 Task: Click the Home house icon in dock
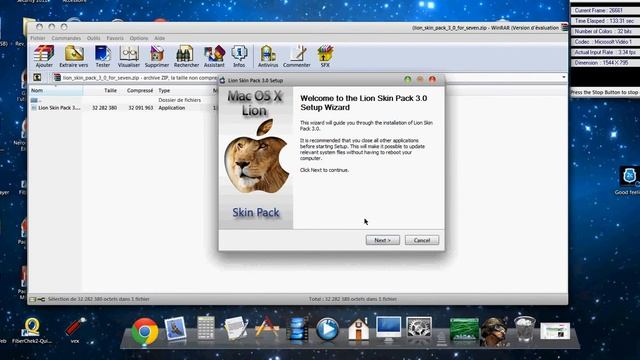[x=358, y=329]
